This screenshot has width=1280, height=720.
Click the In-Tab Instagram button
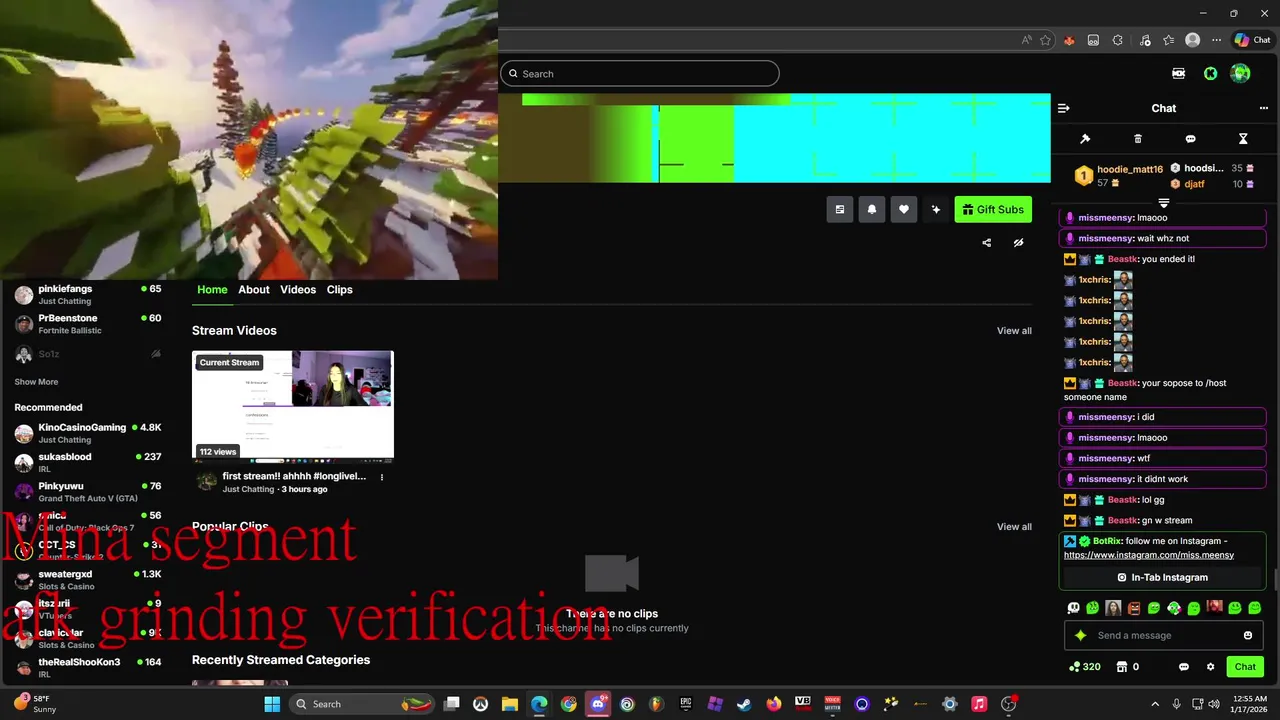[x=1162, y=577]
